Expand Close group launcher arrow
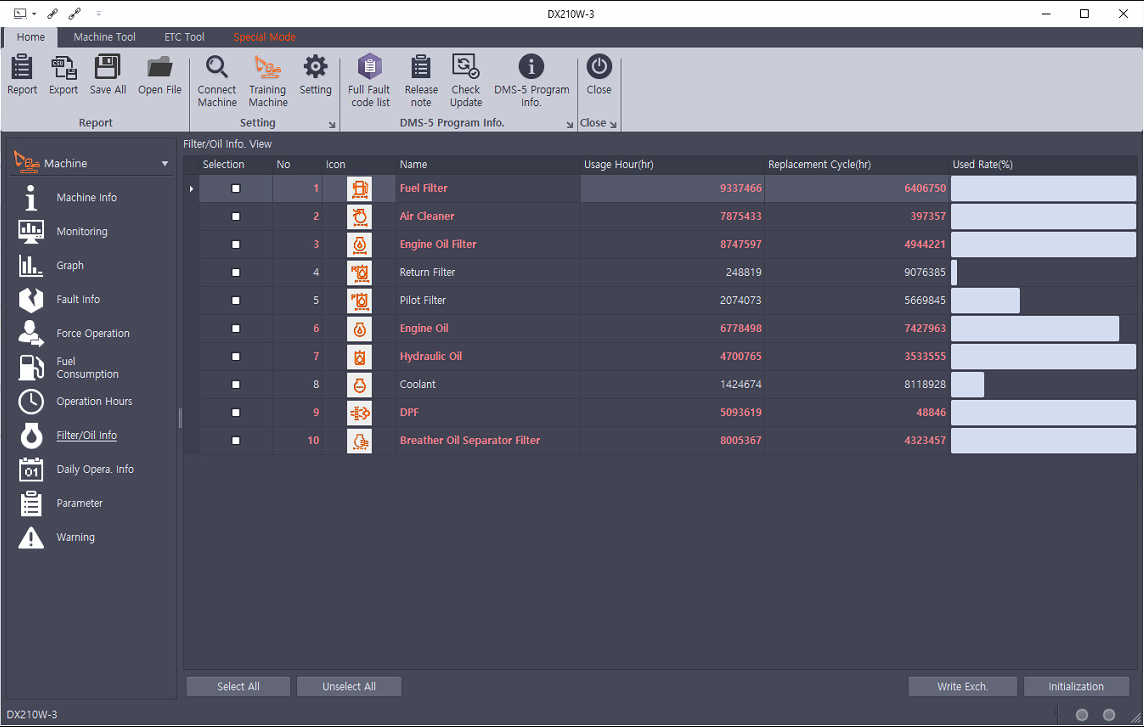The width and height of the screenshot is (1144, 727). pos(614,125)
